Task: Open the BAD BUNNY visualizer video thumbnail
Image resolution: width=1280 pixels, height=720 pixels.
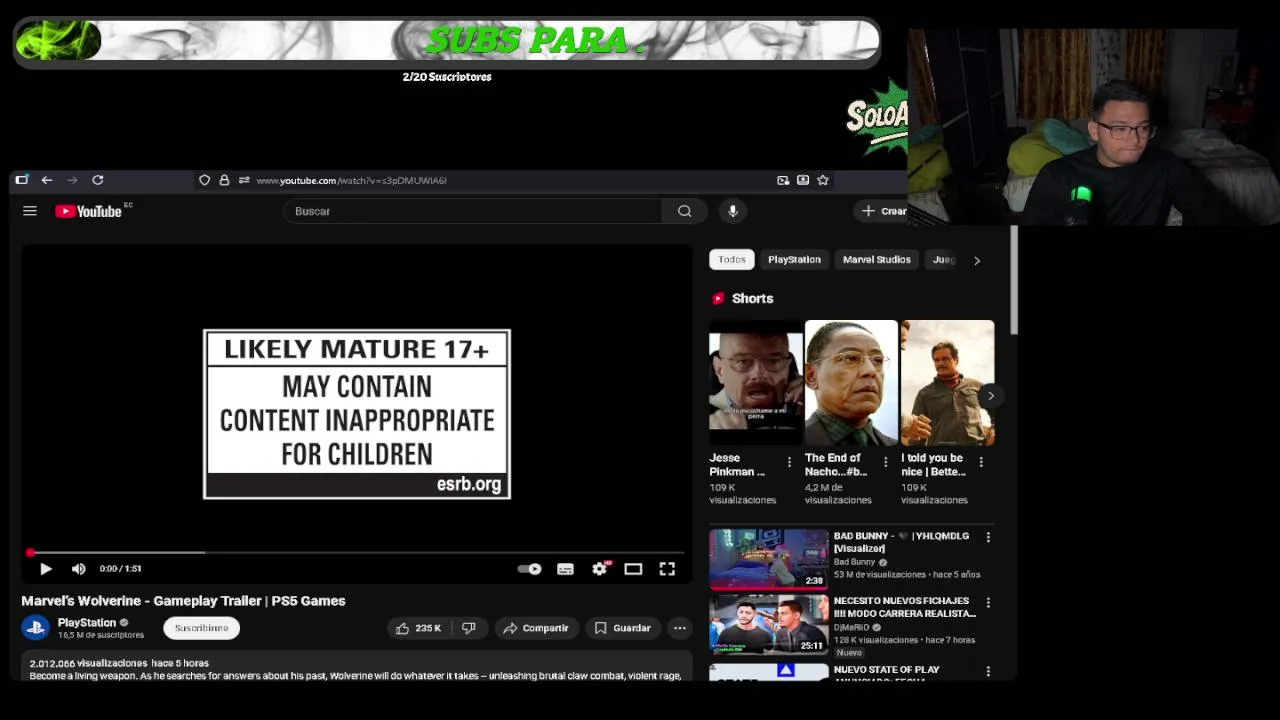Action: tap(769, 558)
